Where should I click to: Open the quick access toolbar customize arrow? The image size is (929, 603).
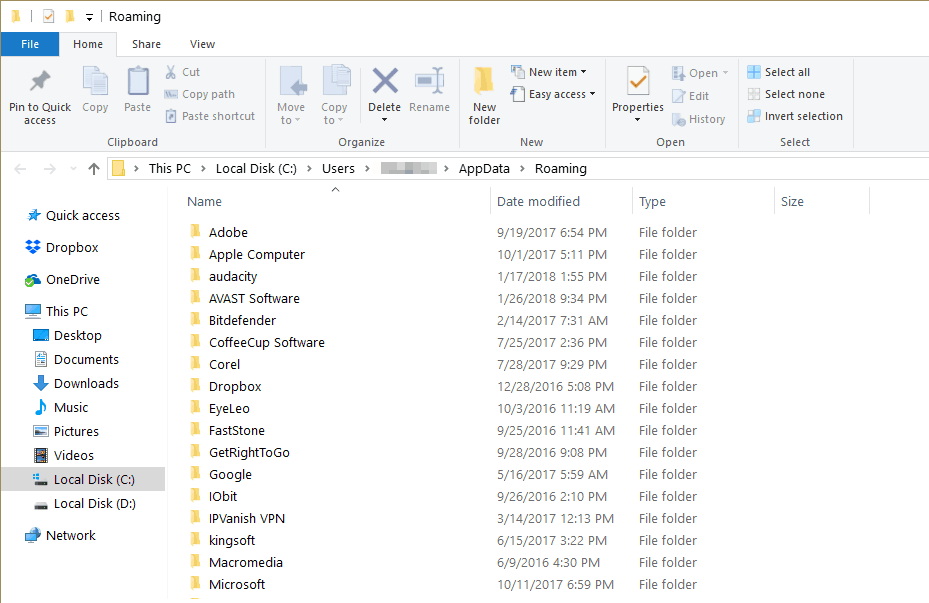click(89, 17)
